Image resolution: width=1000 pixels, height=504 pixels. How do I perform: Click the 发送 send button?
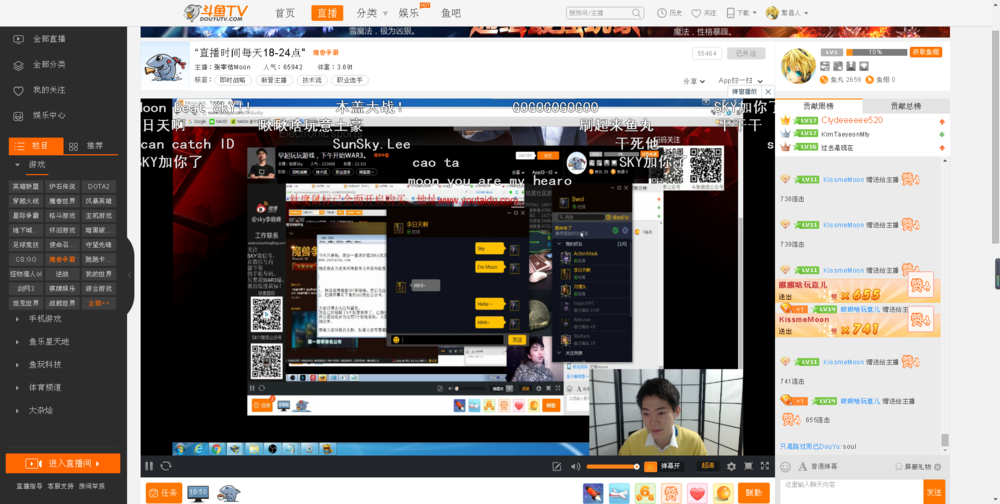[x=934, y=492]
